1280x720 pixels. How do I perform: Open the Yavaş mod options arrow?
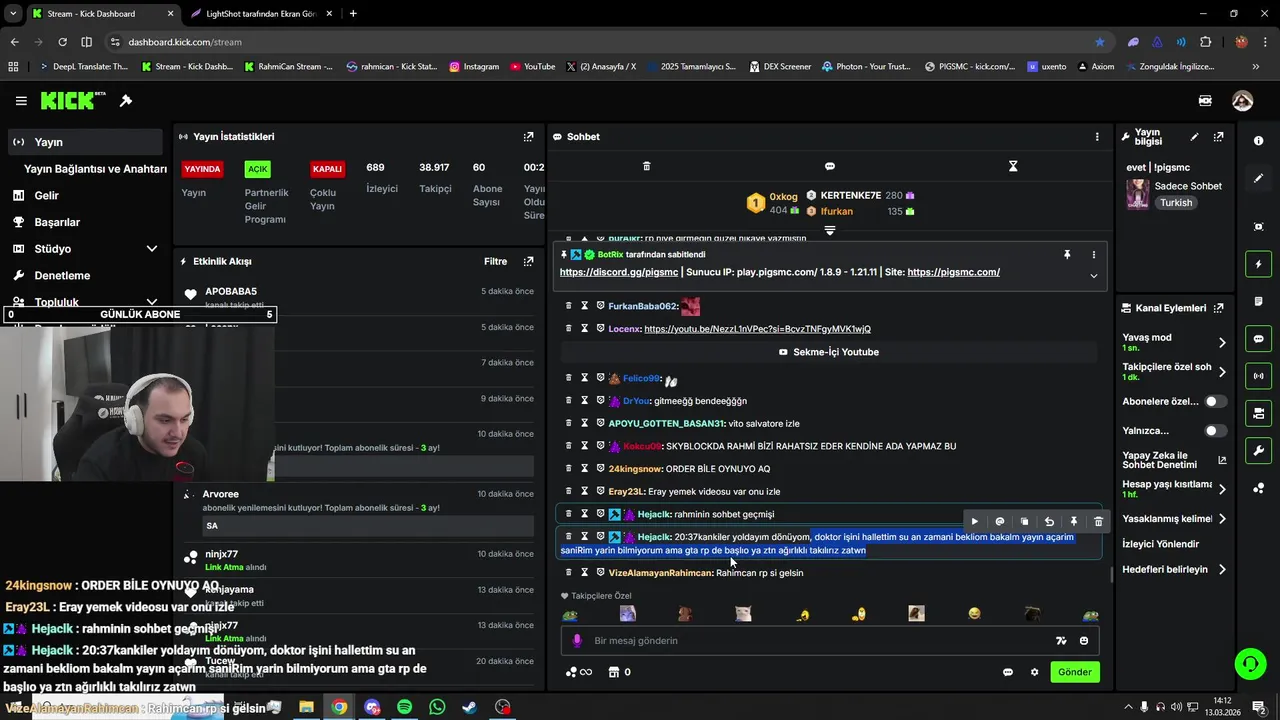pos(1222,342)
